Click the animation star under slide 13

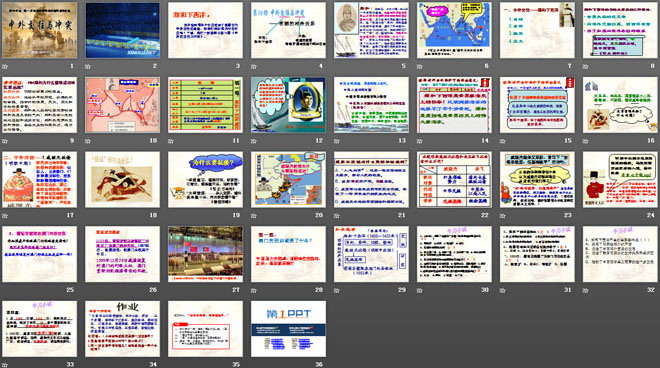[336, 141]
